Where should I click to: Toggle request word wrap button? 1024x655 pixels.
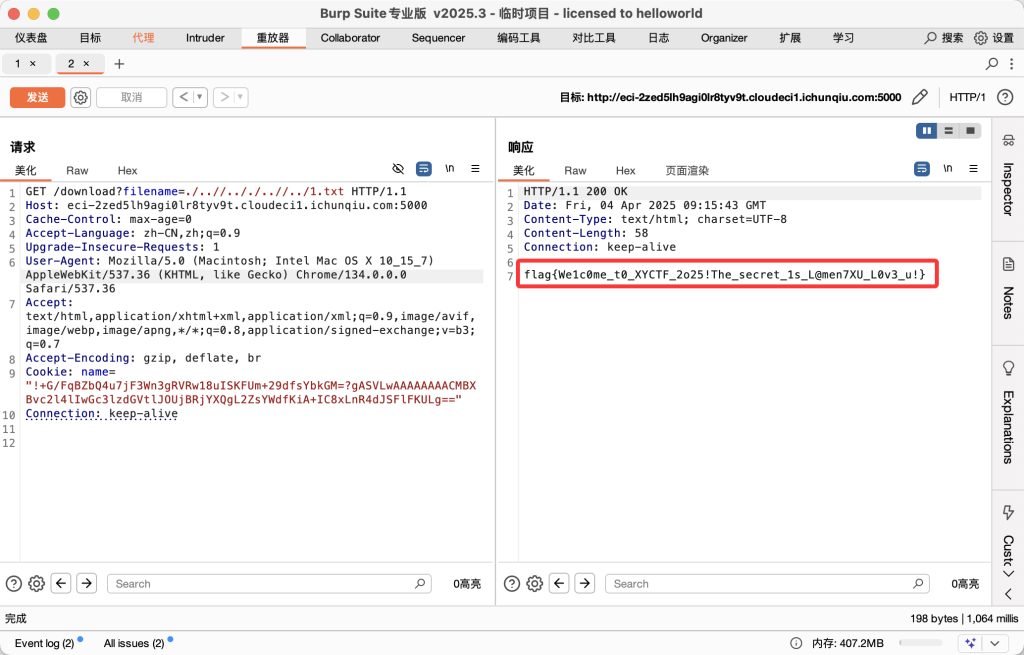(x=424, y=168)
